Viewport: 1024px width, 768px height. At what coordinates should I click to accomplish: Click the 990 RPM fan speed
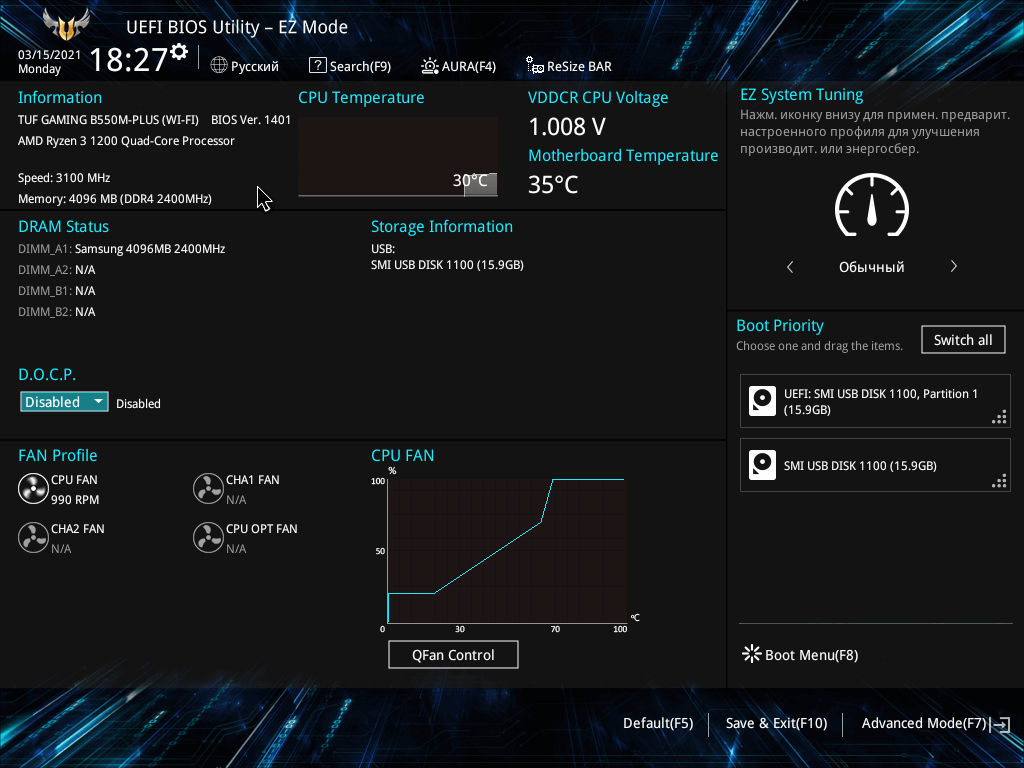(x=75, y=500)
